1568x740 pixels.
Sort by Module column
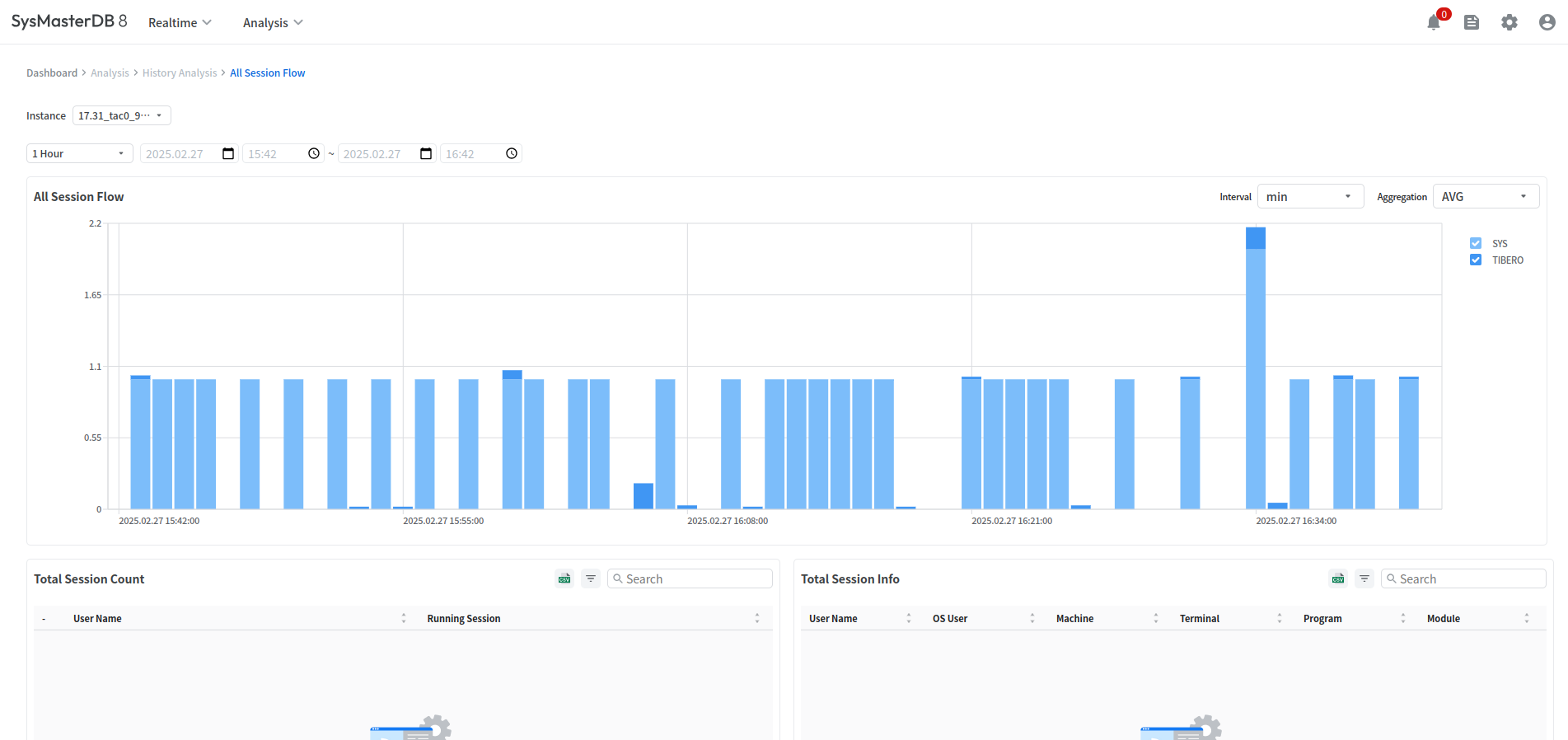point(1527,618)
